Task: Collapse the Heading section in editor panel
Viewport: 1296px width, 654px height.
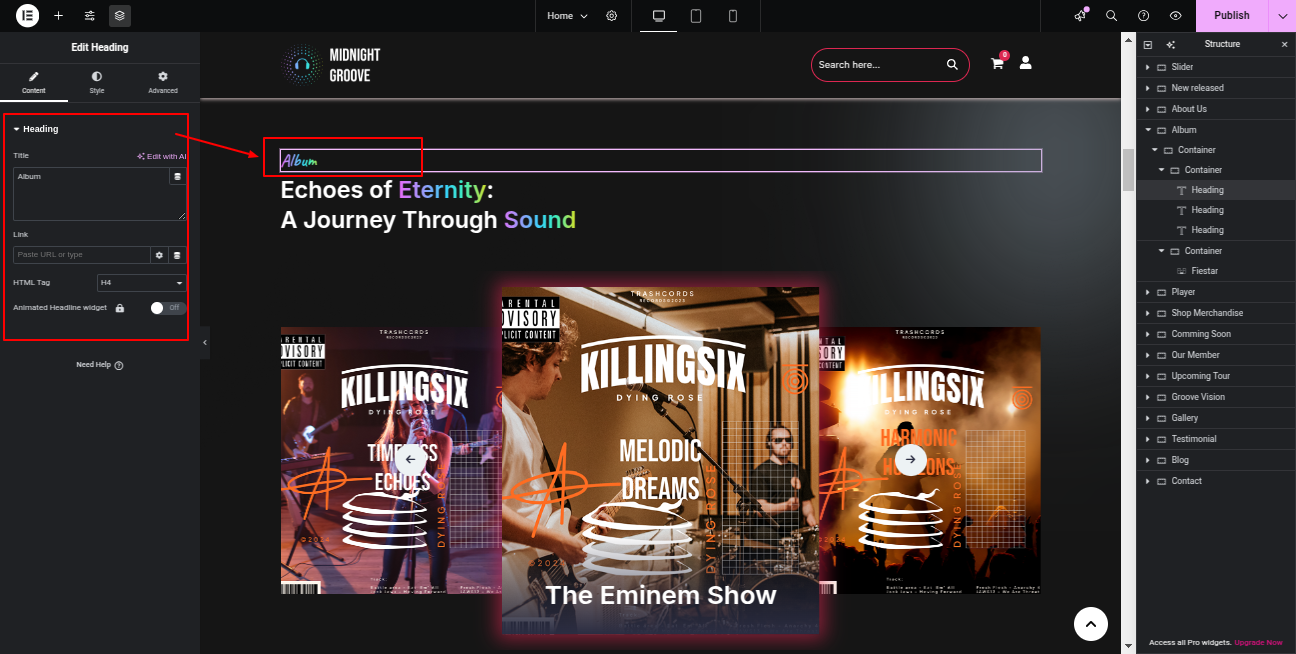Action: tap(35, 129)
